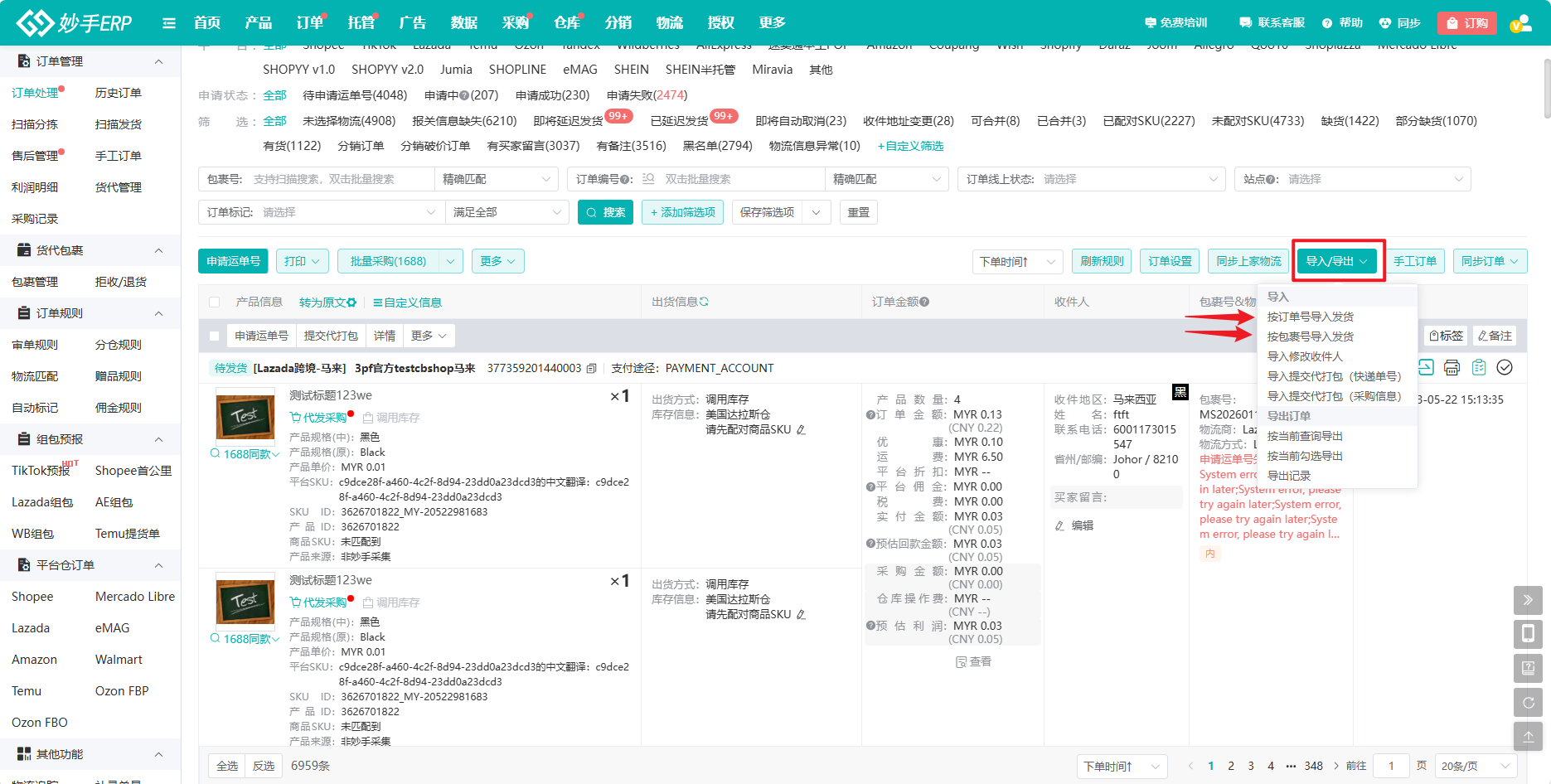
Task: Go to page 2 in the pagination
Action: (x=1231, y=766)
